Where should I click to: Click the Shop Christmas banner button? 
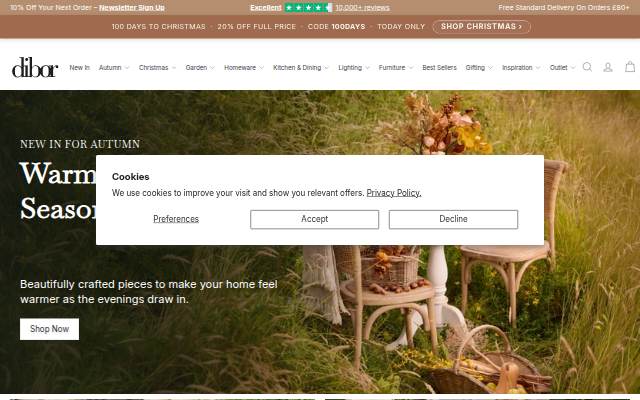pyautogui.click(x=481, y=27)
